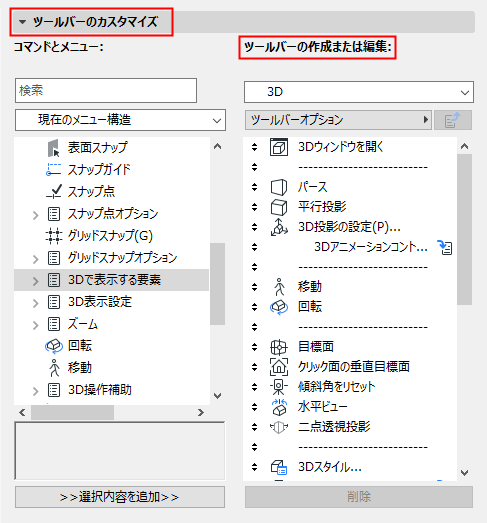Expand the 3Dで表示する要素 tree item

point(36,281)
